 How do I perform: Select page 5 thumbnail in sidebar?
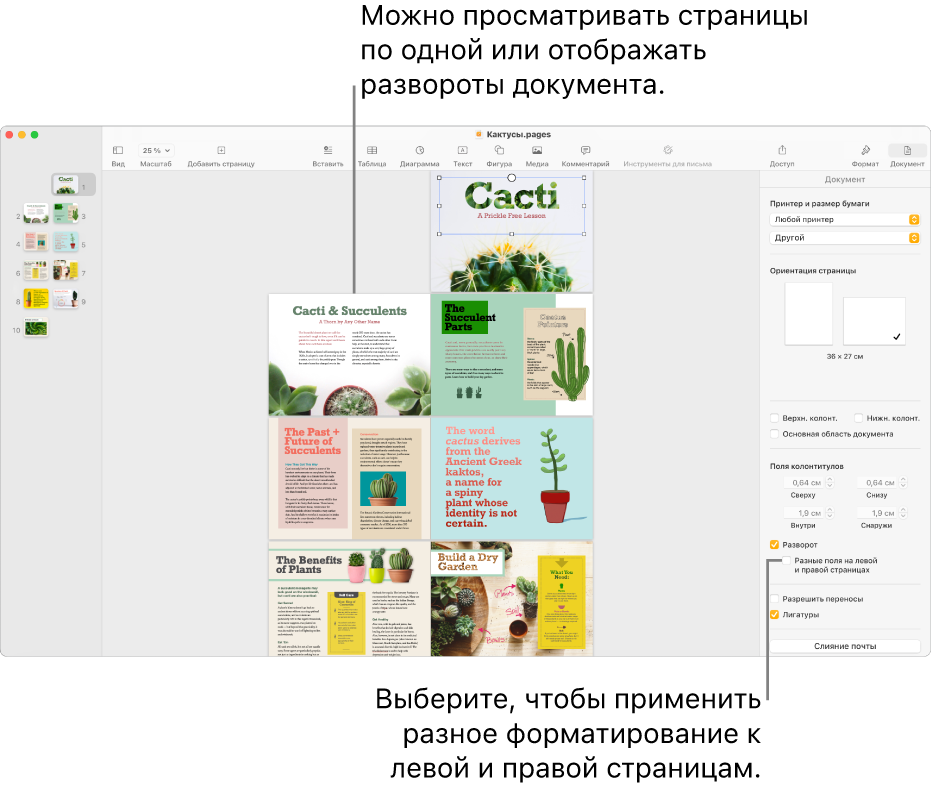(x=65, y=242)
